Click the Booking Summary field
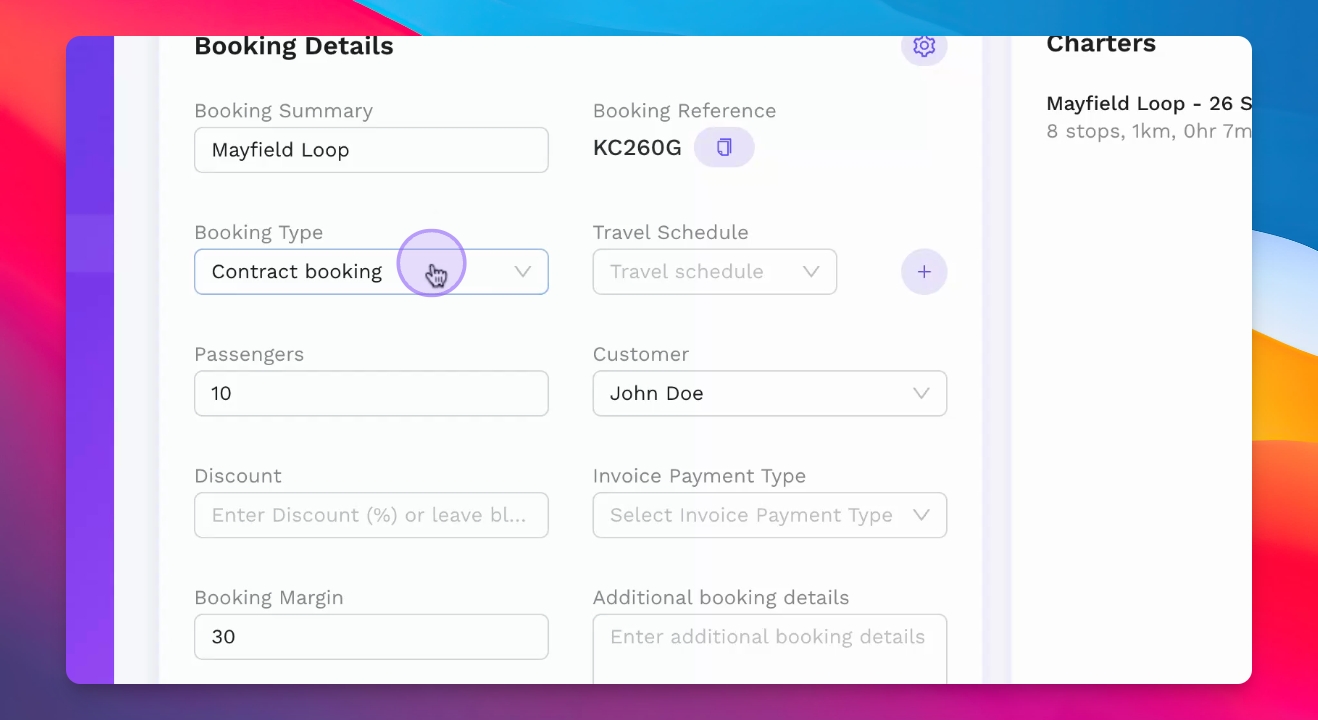Image resolution: width=1318 pixels, height=720 pixels. pyautogui.click(x=371, y=150)
